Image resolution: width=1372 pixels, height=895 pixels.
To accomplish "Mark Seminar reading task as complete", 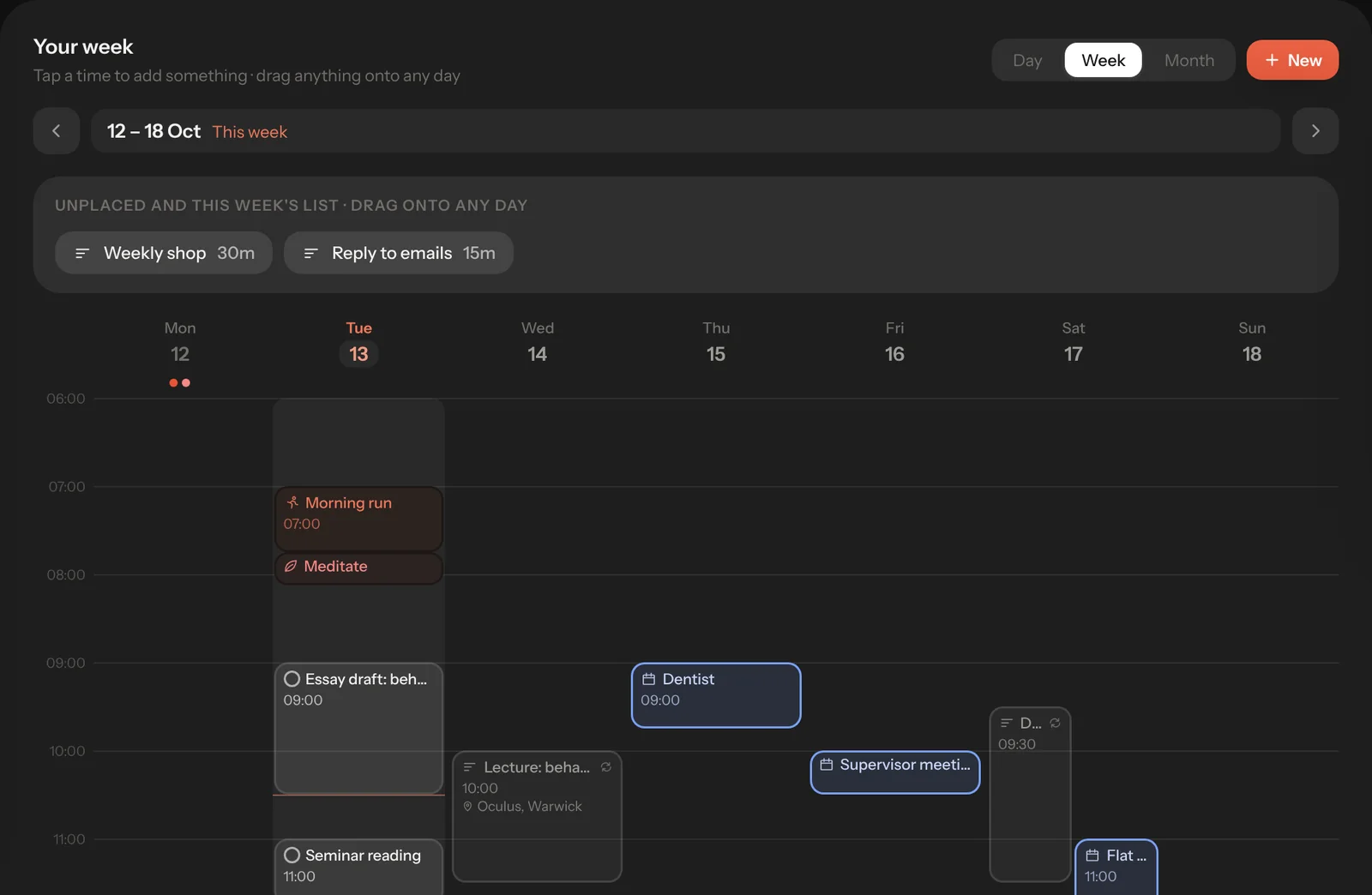I will coord(292,856).
